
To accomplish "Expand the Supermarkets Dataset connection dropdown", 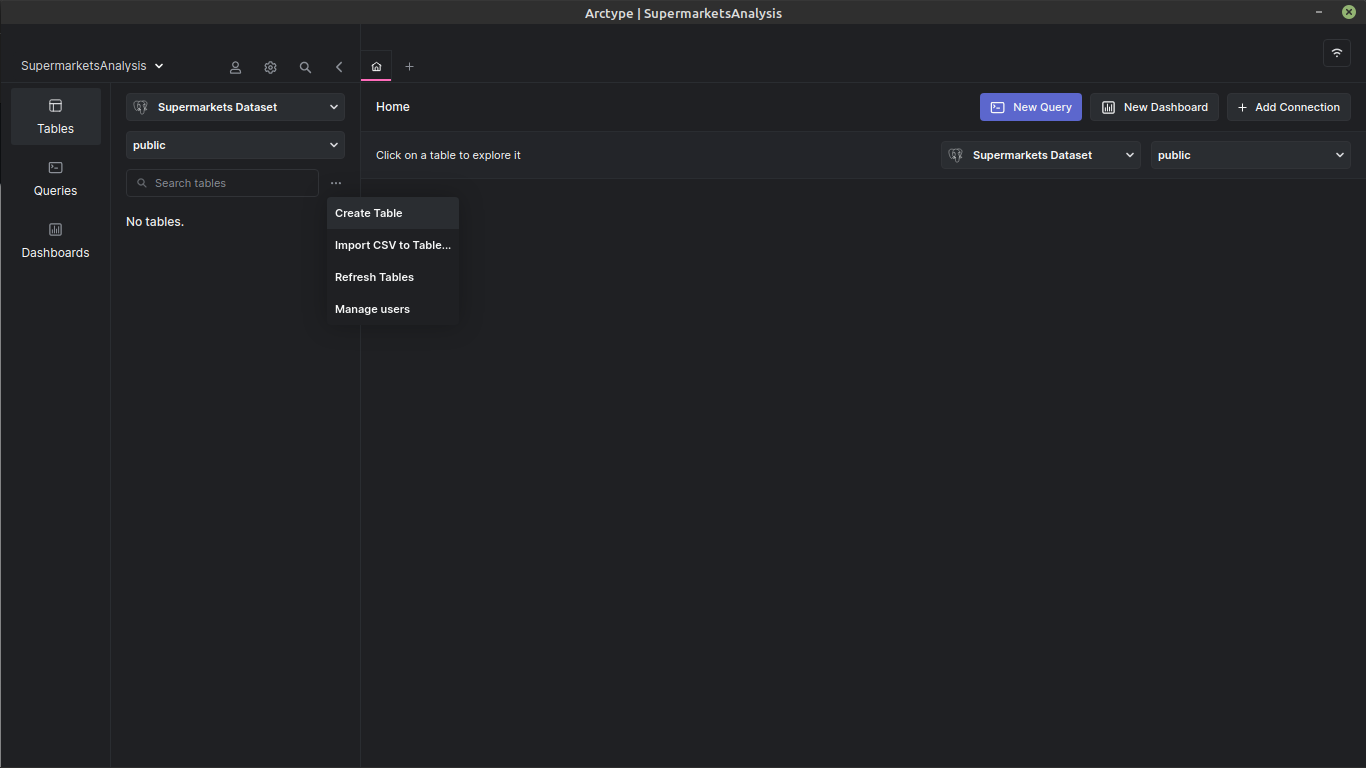I will click(235, 107).
